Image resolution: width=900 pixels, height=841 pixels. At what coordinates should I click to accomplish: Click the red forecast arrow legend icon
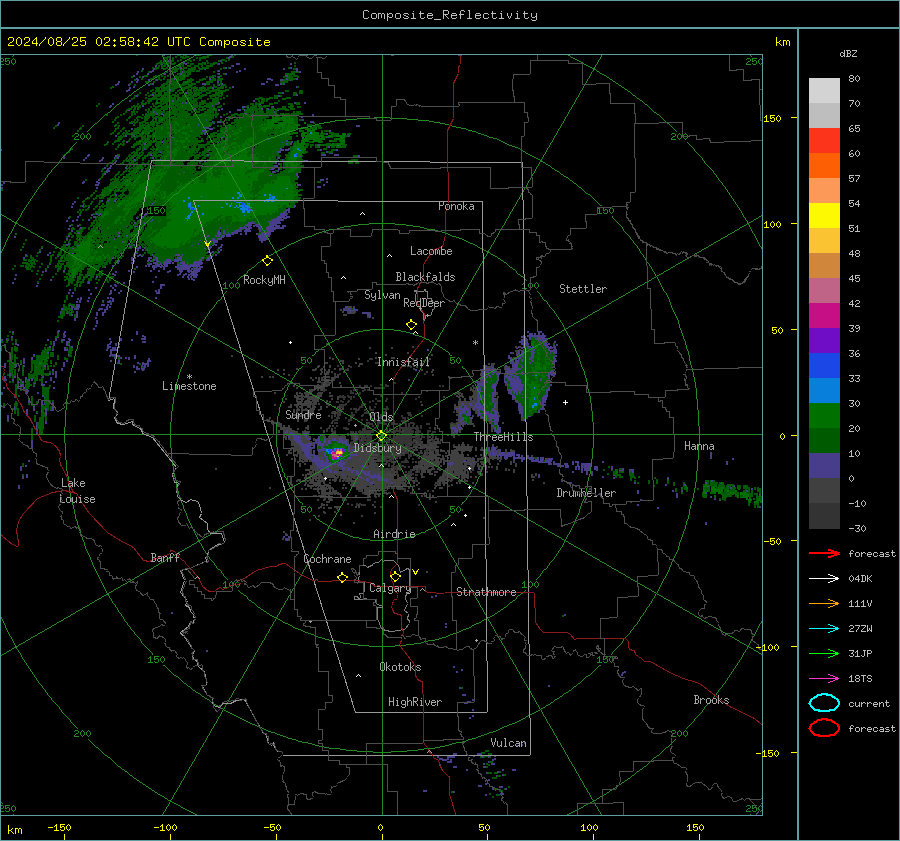[824, 553]
